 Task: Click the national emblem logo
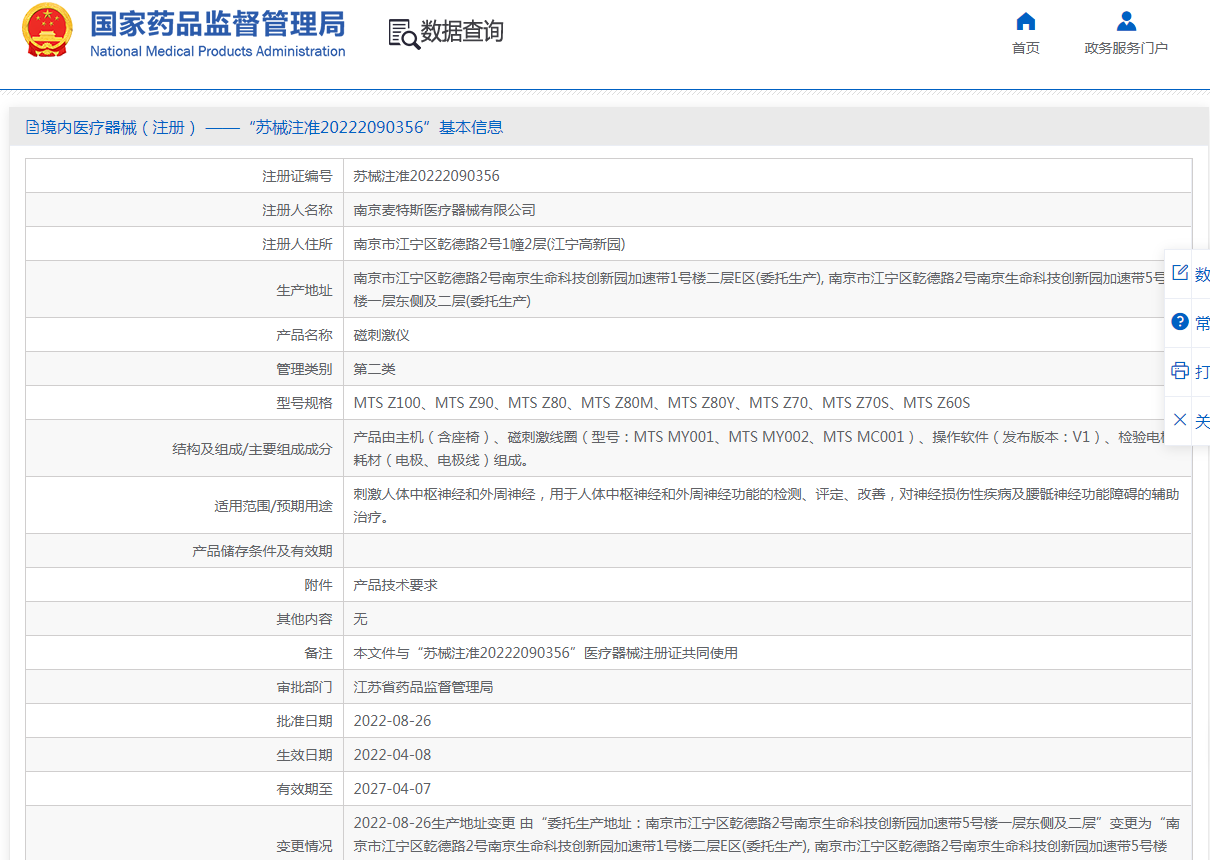pyautogui.click(x=48, y=31)
